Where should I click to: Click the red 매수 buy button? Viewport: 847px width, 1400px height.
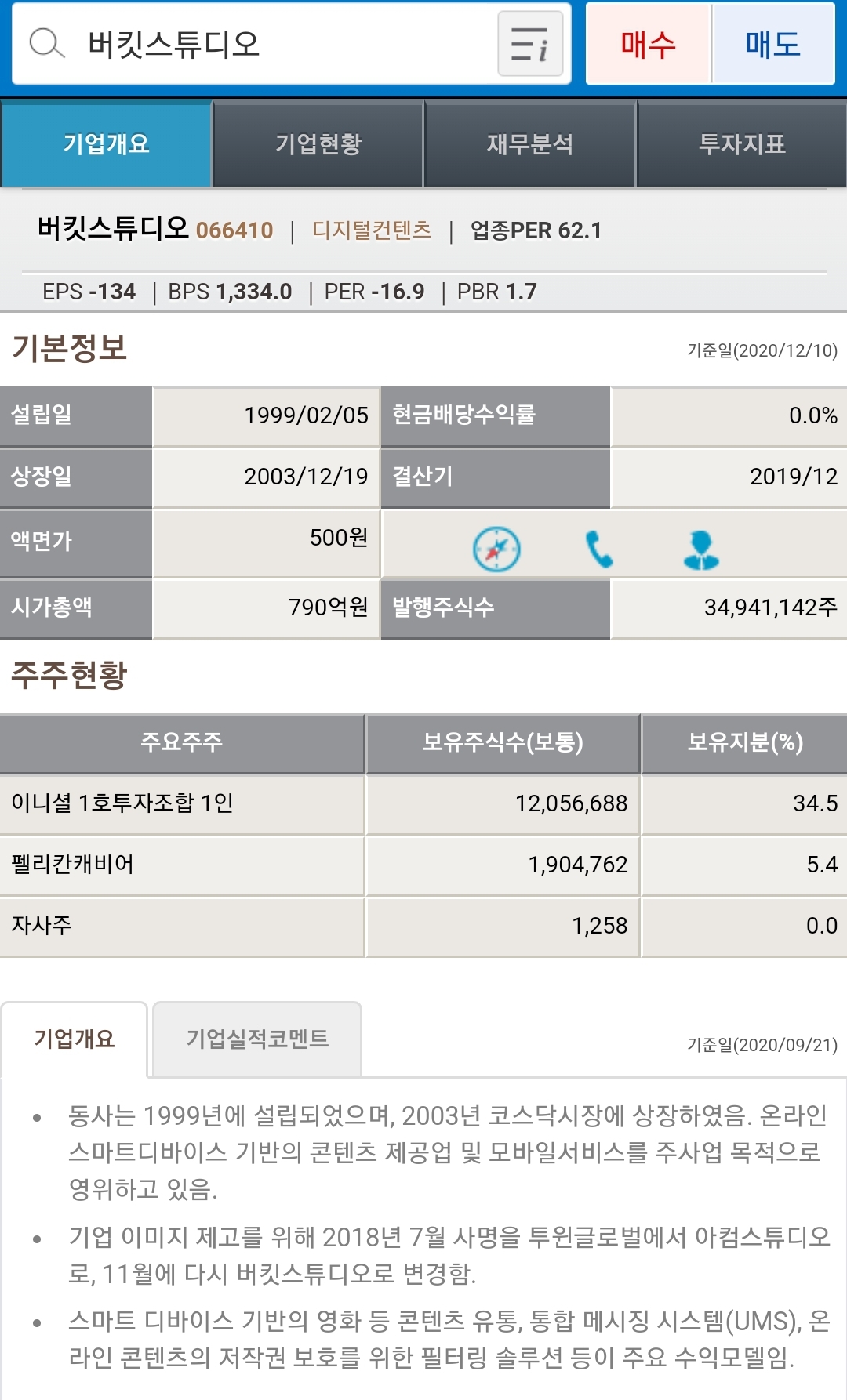point(648,43)
